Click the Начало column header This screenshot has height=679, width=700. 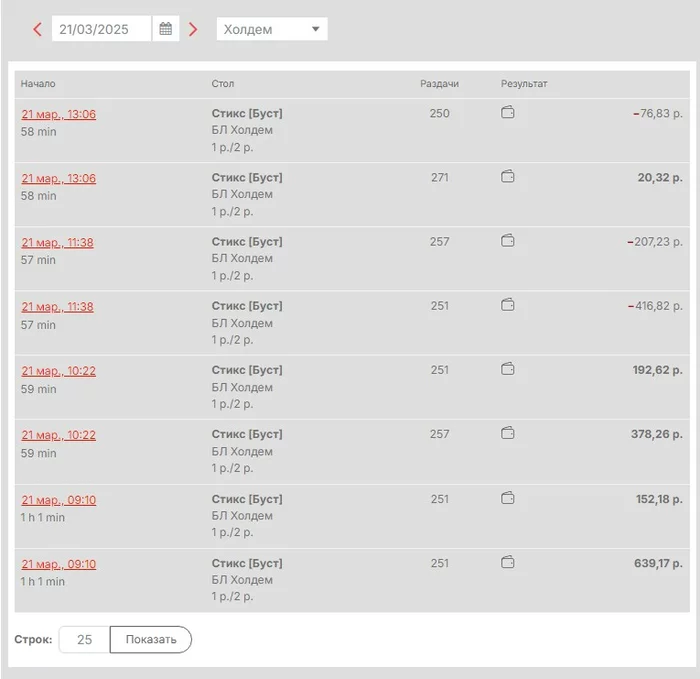[x=38, y=84]
